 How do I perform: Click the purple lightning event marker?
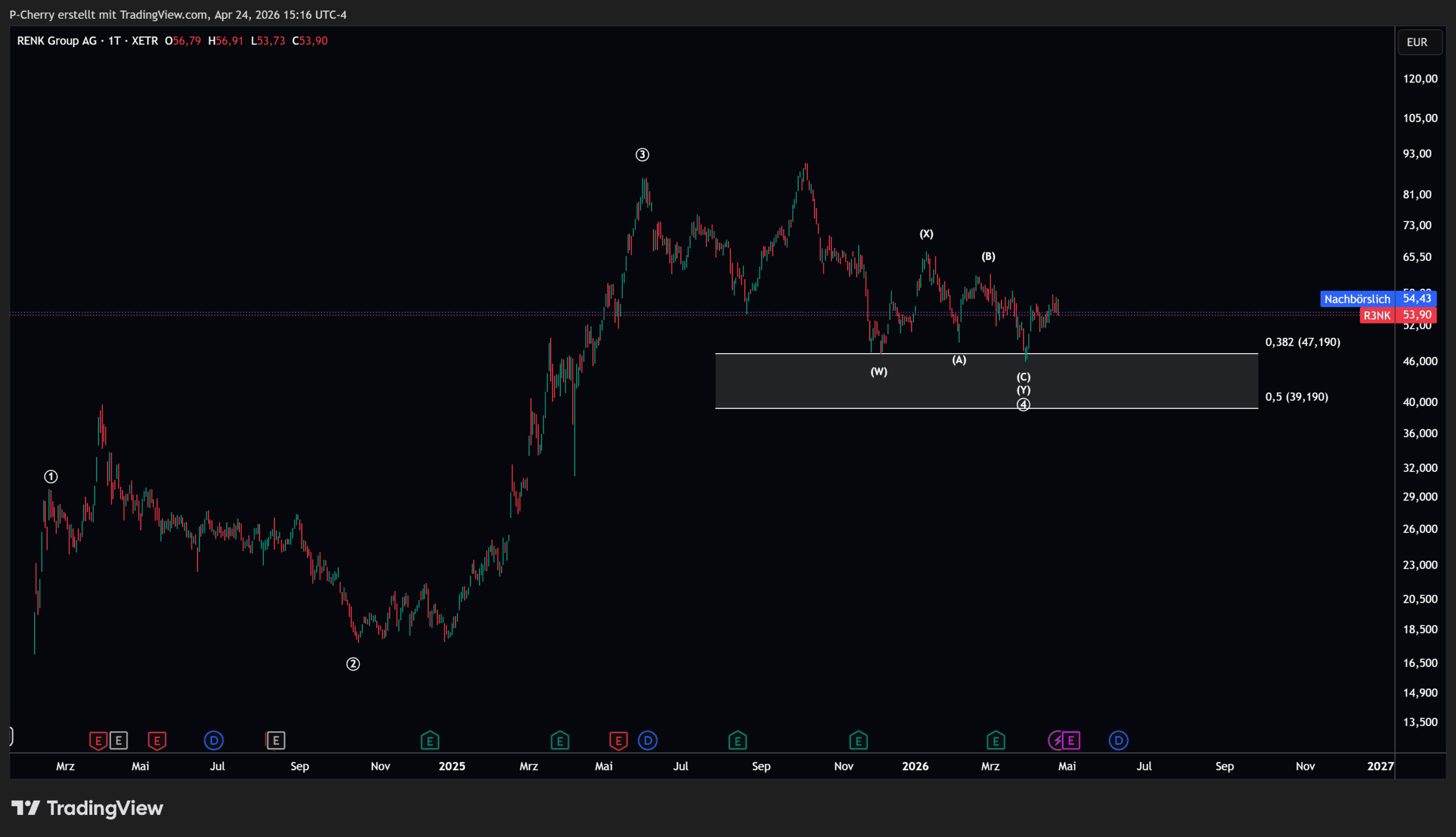click(1056, 740)
